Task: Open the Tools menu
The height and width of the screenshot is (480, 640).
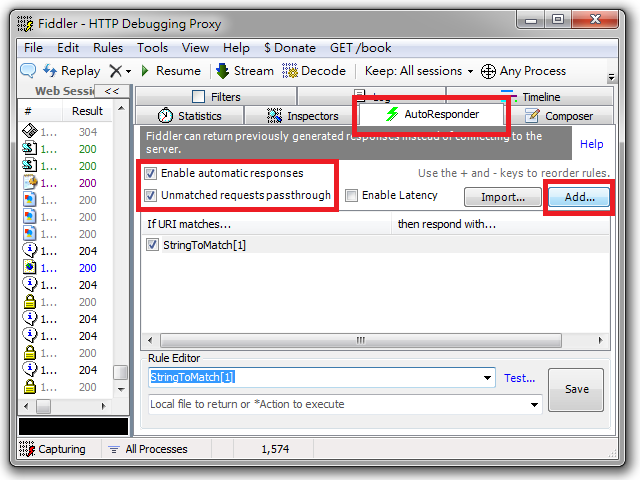Action: [x=152, y=48]
